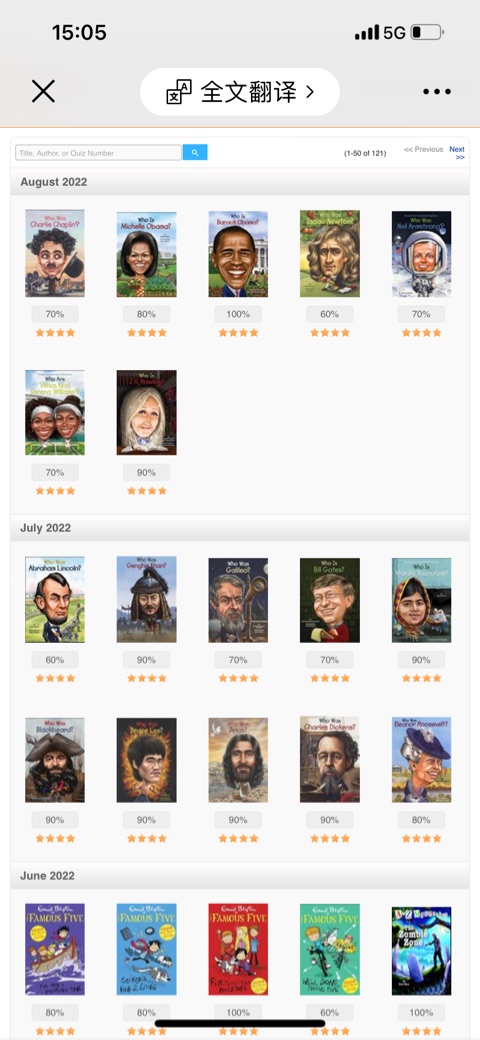Go to Previous page of results
The height and width of the screenshot is (1040, 480).
pos(424,149)
